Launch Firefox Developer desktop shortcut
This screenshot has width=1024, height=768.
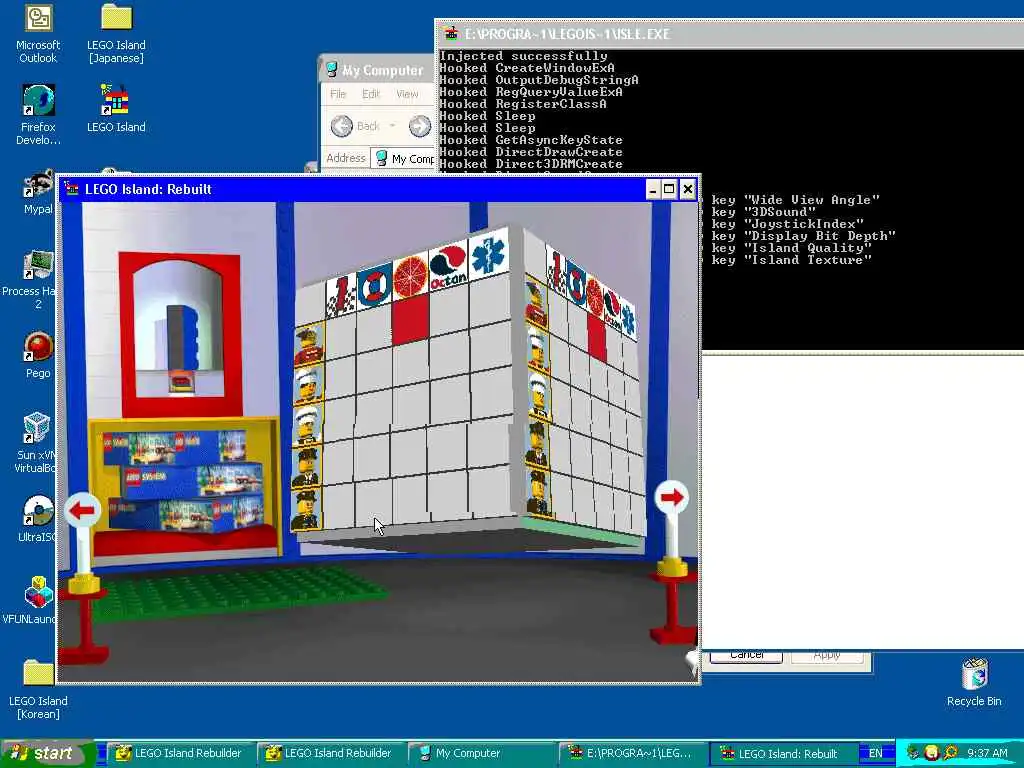pyautogui.click(x=38, y=114)
